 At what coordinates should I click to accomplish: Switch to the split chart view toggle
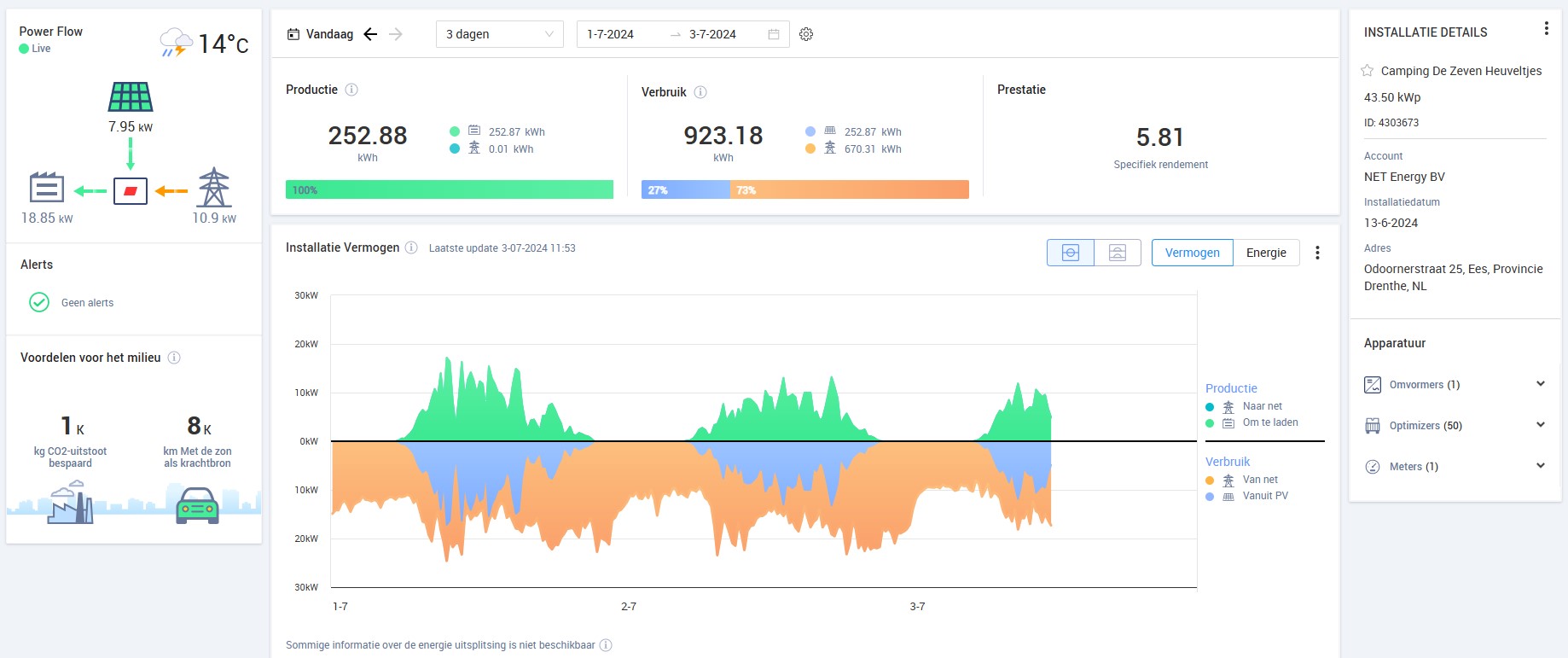(1118, 253)
